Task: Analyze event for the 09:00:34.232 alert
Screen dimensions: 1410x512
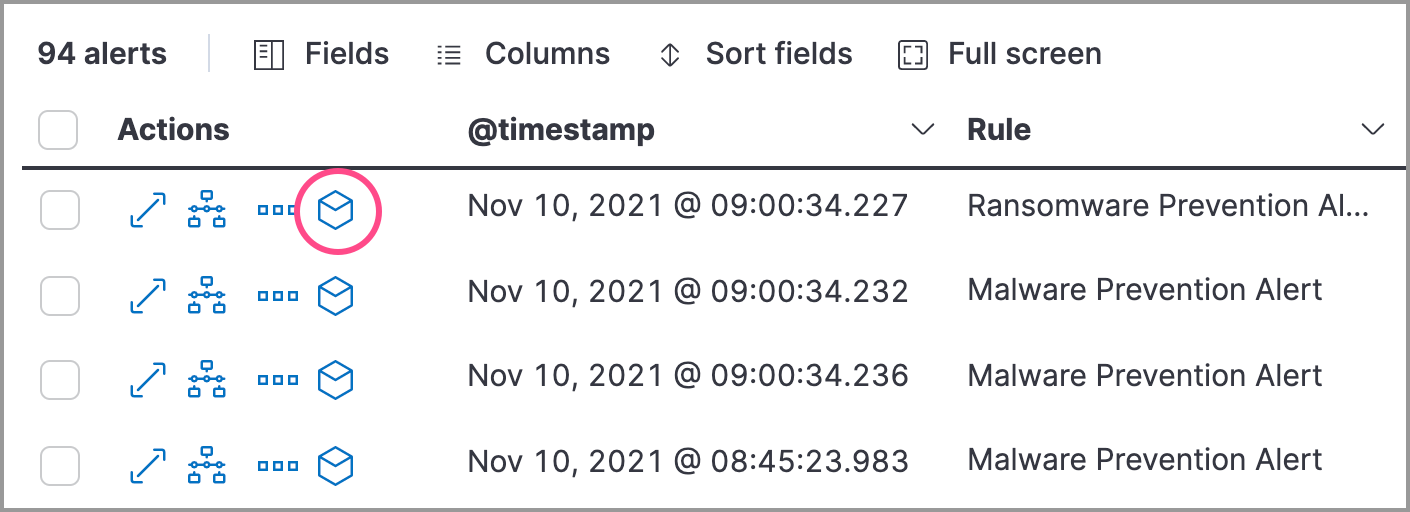Action: point(207,296)
